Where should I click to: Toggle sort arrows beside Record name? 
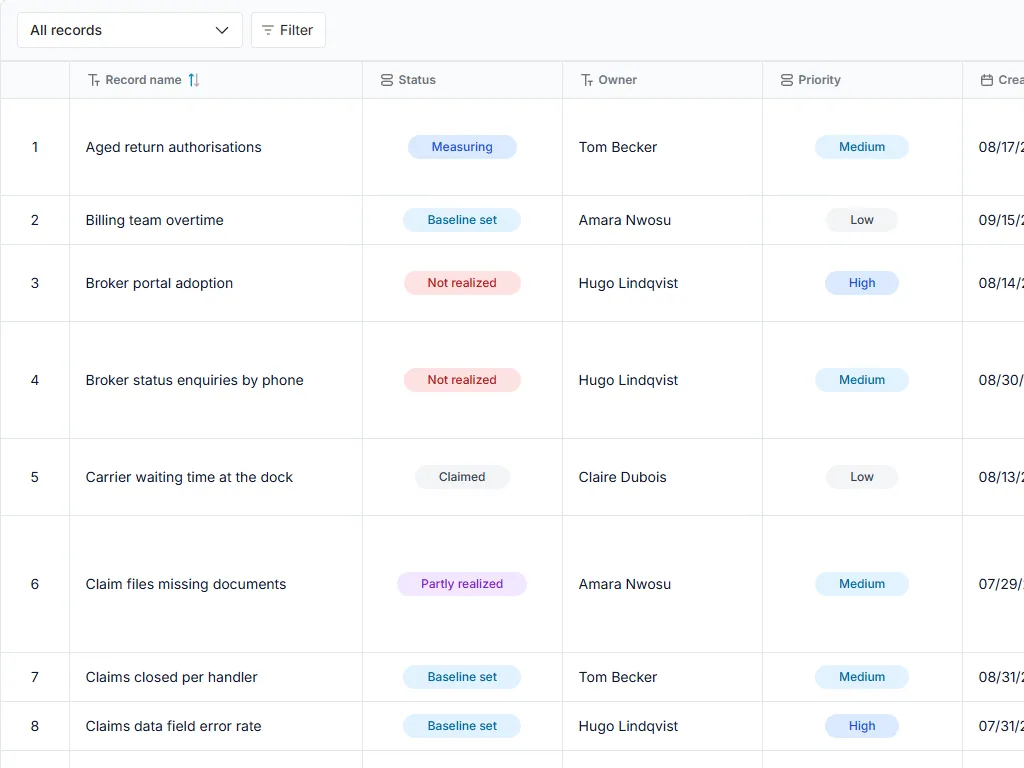pyautogui.click(x=194, y=80)
